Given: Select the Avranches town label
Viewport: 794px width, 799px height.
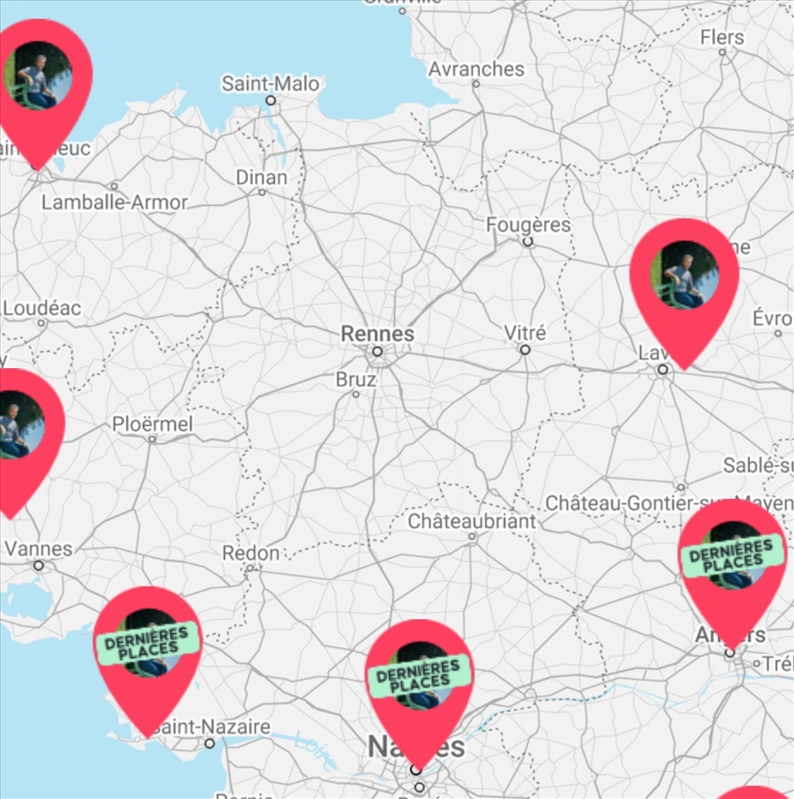Looking at the screenshot, I should click(x=476, y=69).
